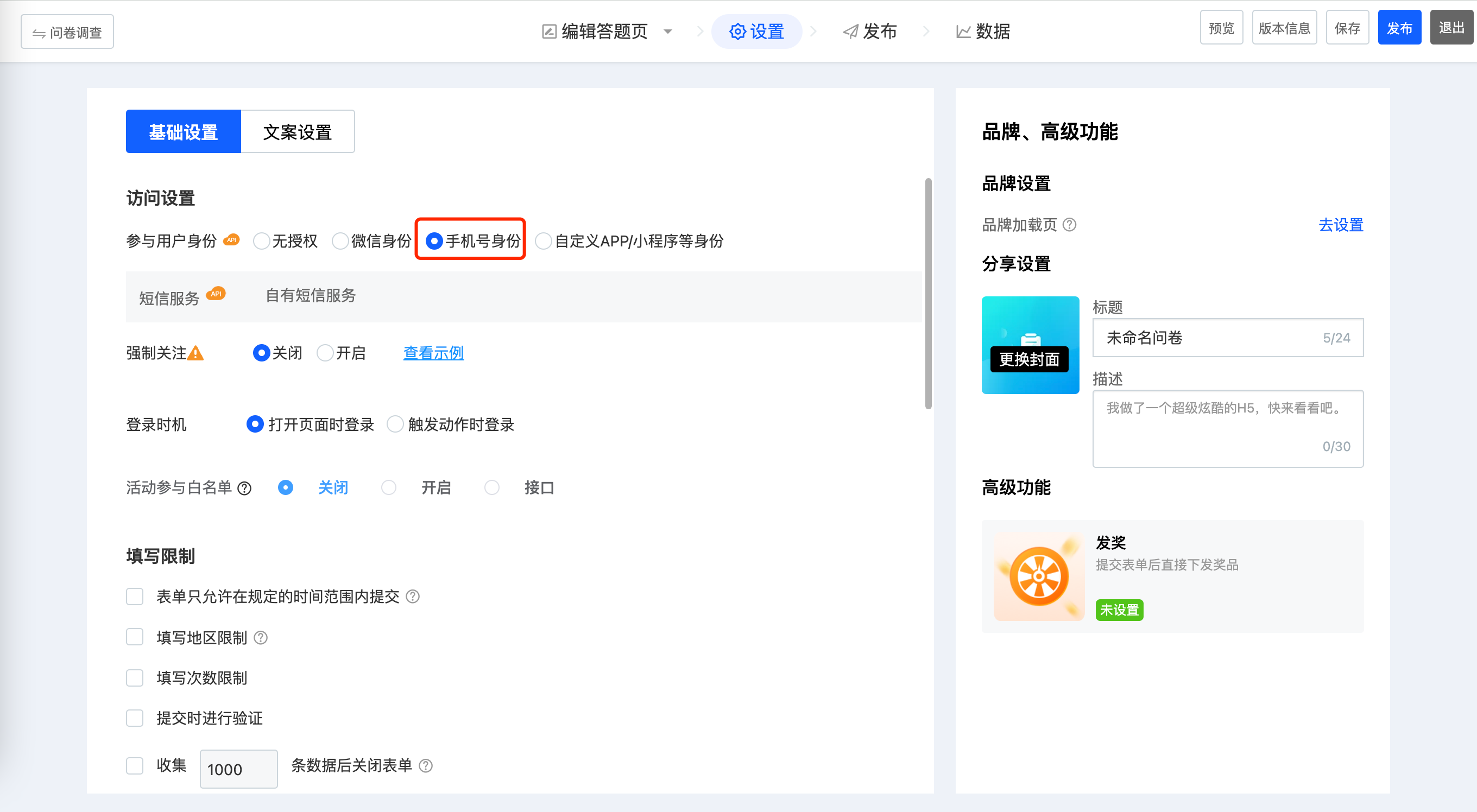Click the API badge beside 短信服务
This screenshot has height=812, width=1477.
(216, 294)
